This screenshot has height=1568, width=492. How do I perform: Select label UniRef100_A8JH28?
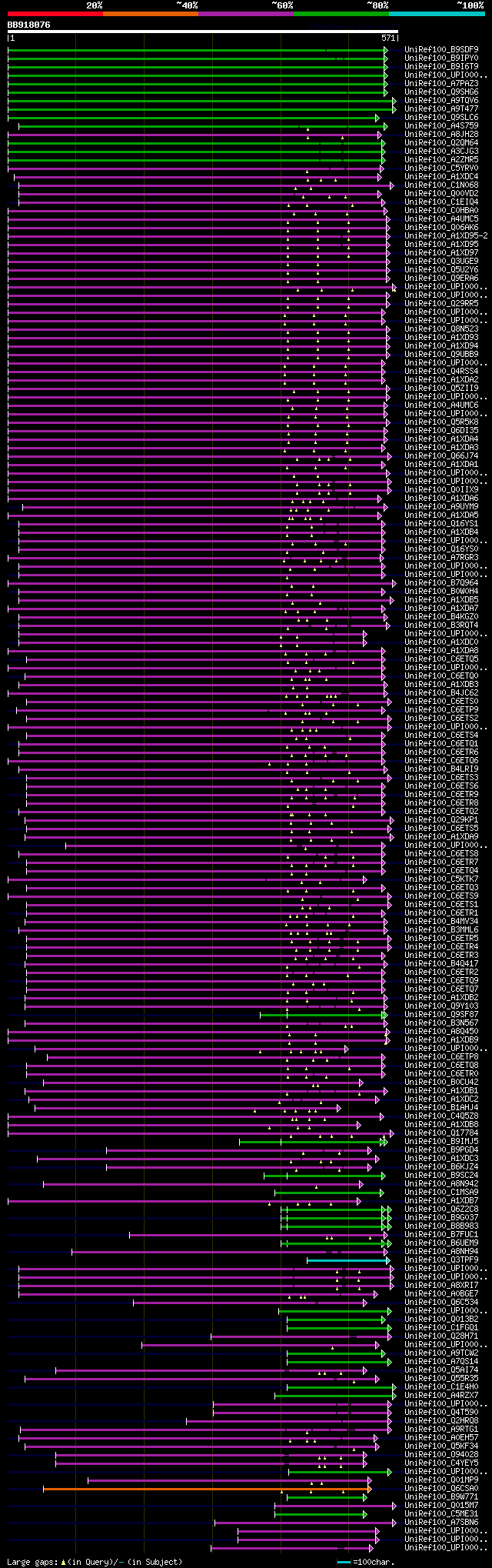[x=441, y=134]
